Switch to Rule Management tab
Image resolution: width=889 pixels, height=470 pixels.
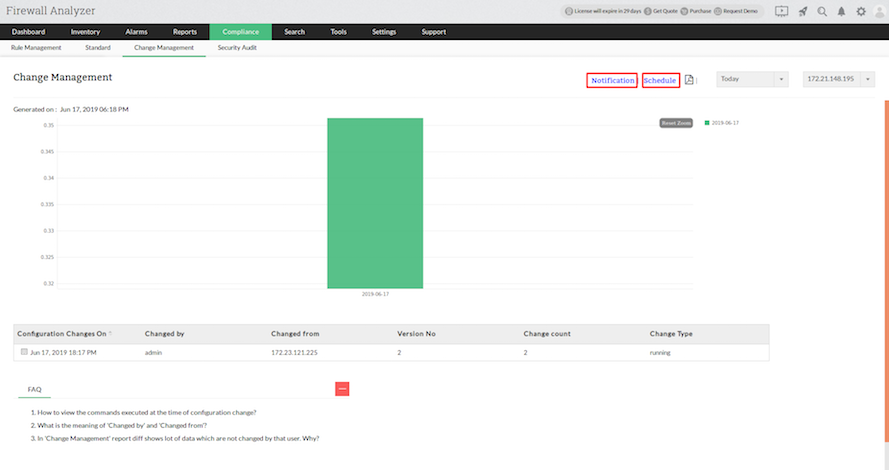tap(36, 48)
